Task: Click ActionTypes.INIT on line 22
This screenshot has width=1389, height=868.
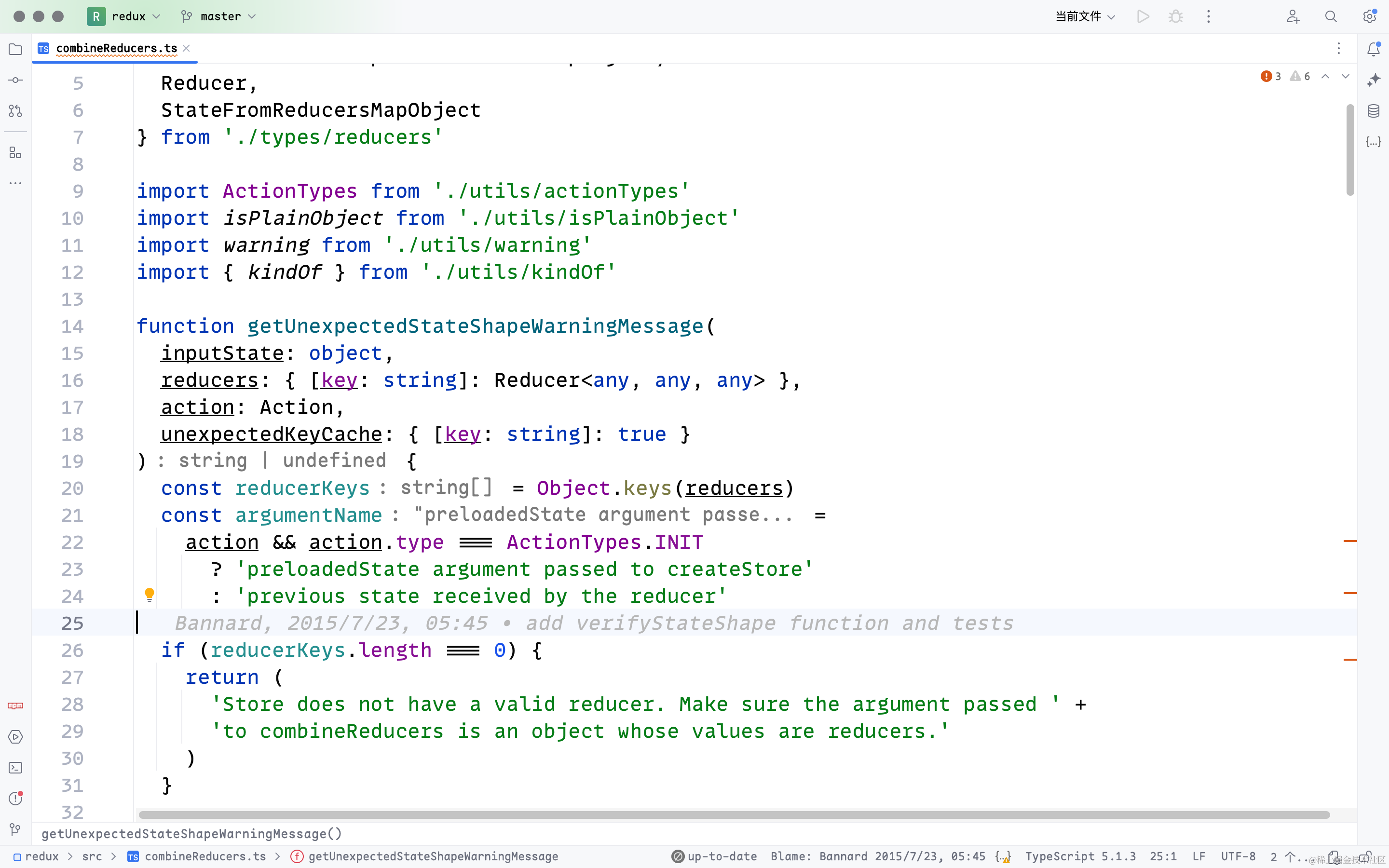Action: point(605,542)
